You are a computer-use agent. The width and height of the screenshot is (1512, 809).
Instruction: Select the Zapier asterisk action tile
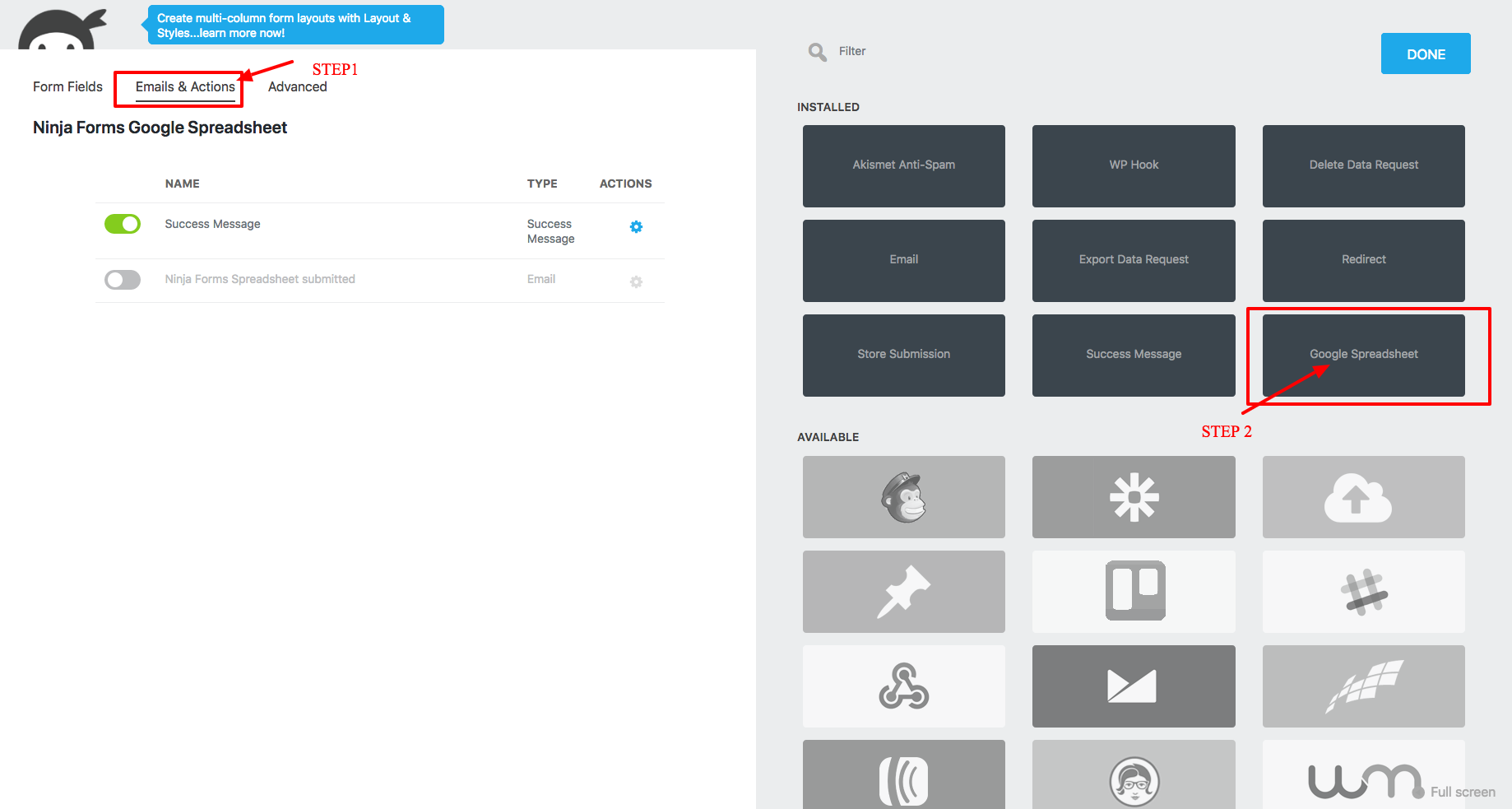point(1134,497)
